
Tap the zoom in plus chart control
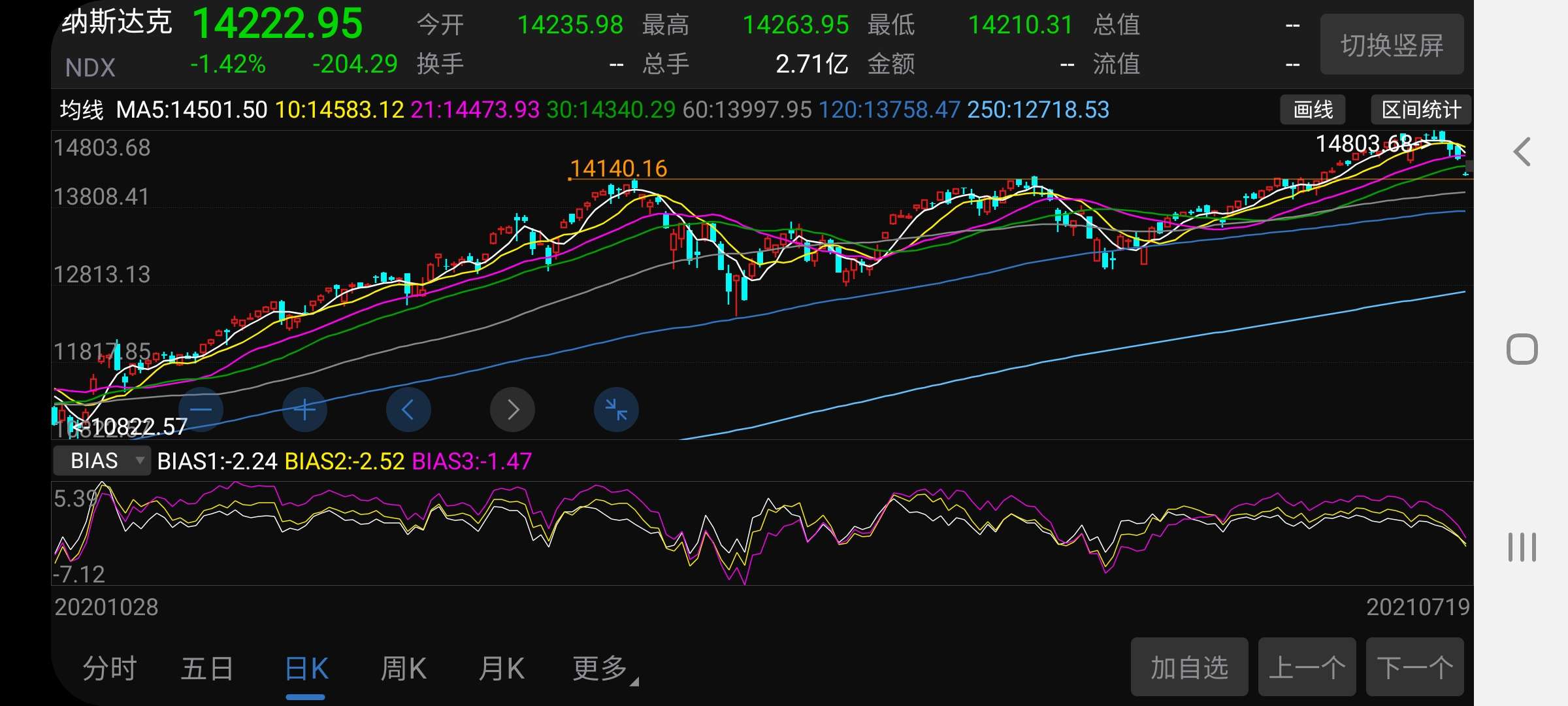[304, 410]
